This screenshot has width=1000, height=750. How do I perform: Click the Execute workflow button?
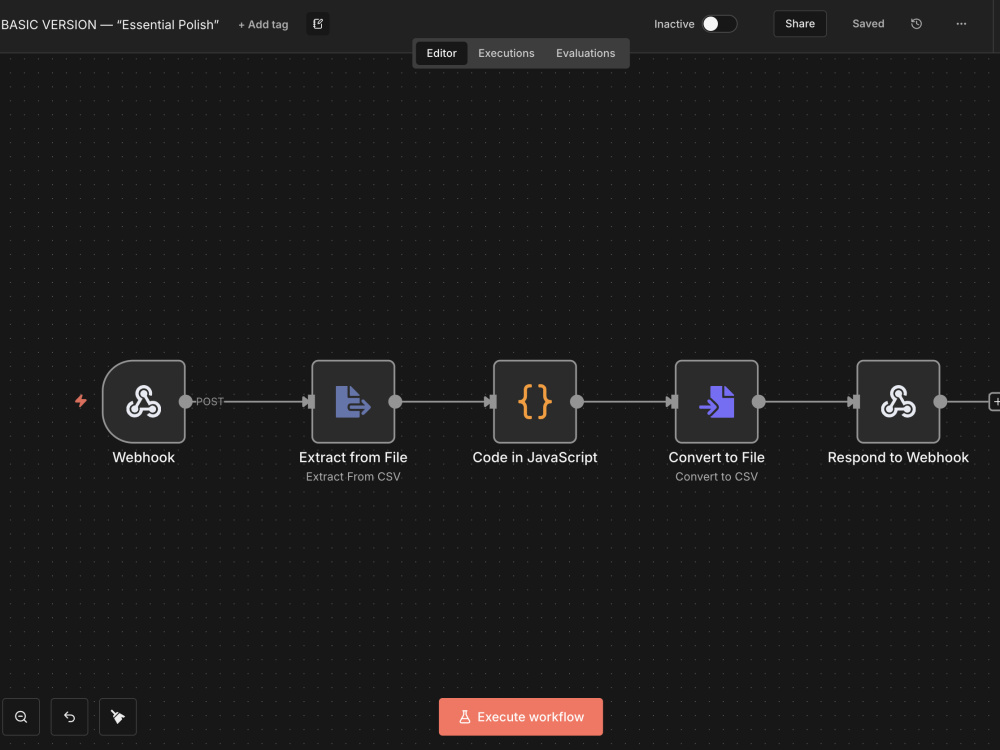coord(520,717)
